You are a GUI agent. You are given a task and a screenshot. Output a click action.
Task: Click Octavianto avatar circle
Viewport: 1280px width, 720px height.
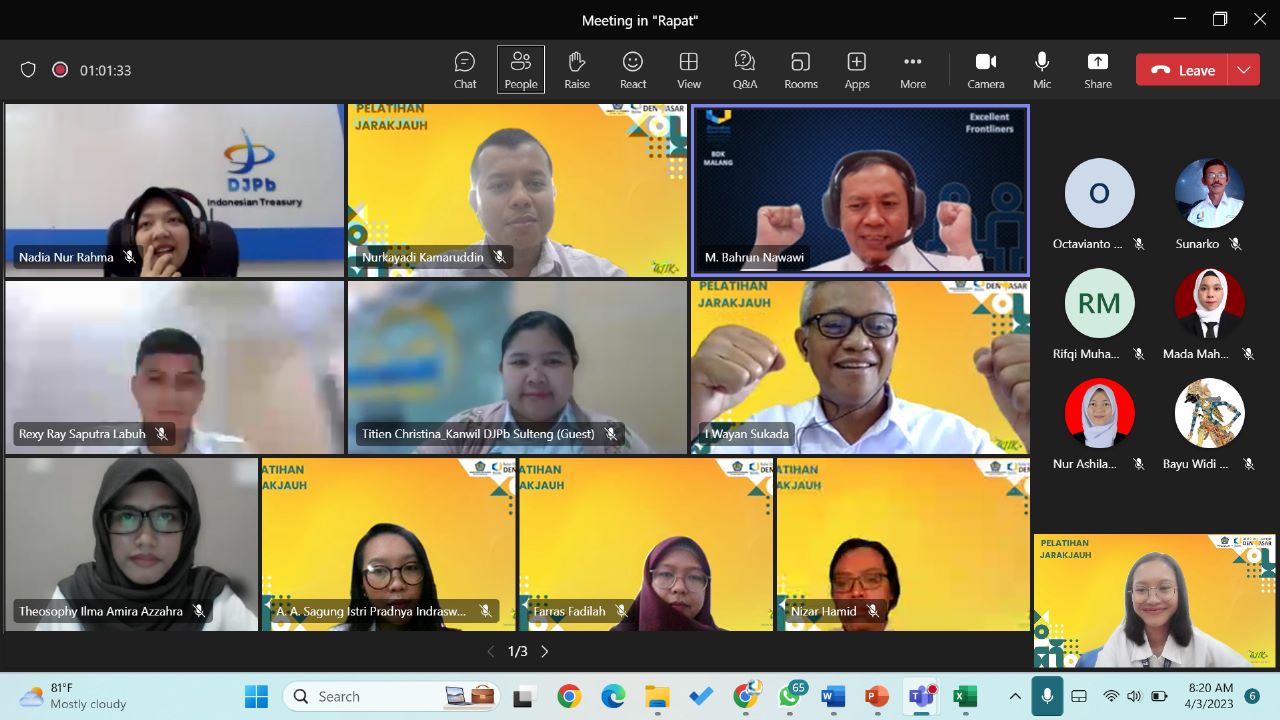coord(1099,193)
